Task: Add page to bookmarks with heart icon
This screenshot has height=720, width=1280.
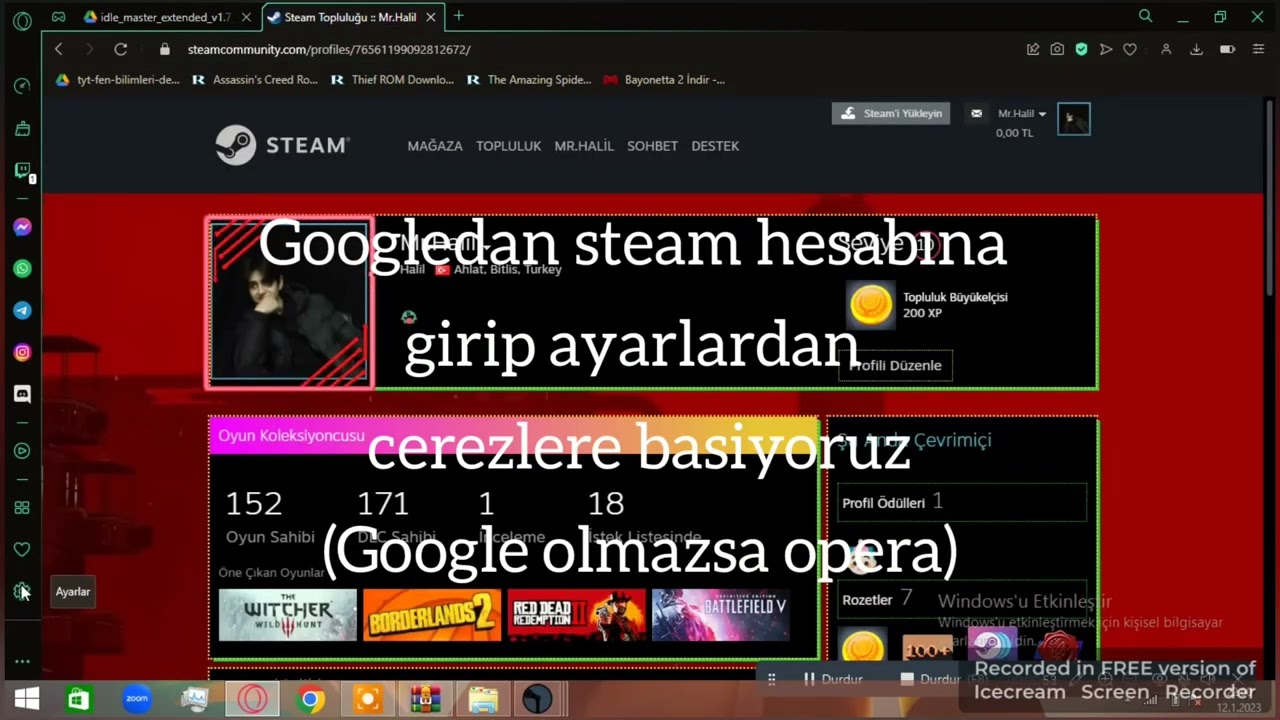Action: 1130,49
